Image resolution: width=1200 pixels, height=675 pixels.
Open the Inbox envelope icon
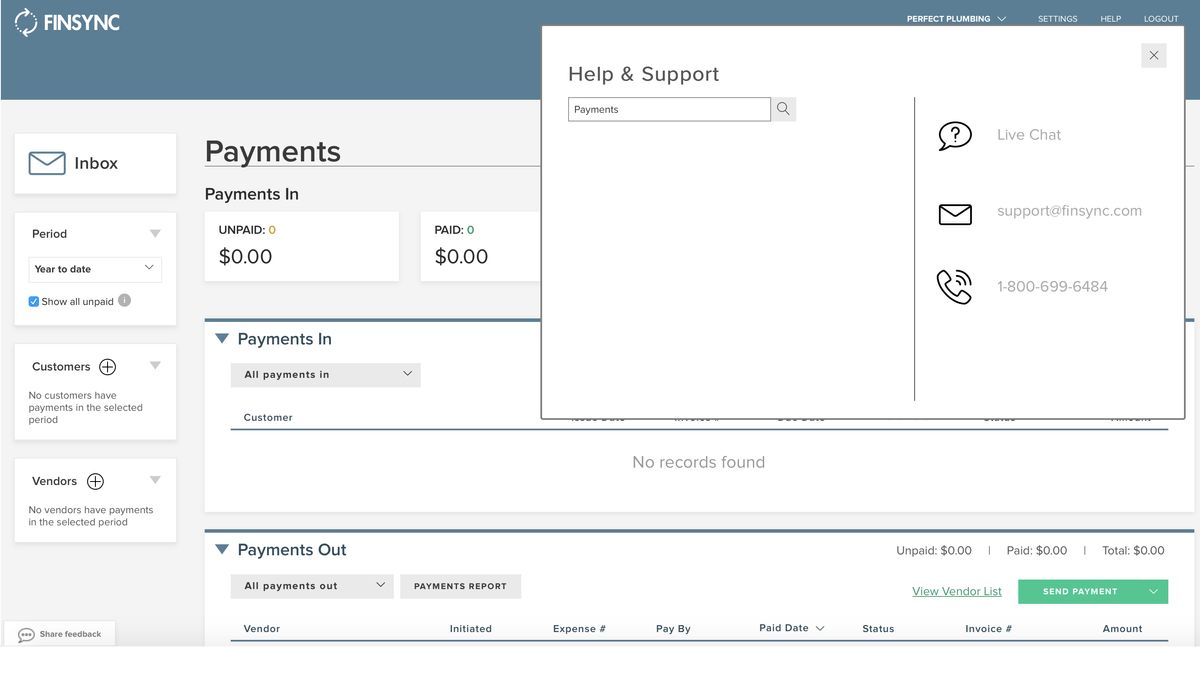point(45,162)
